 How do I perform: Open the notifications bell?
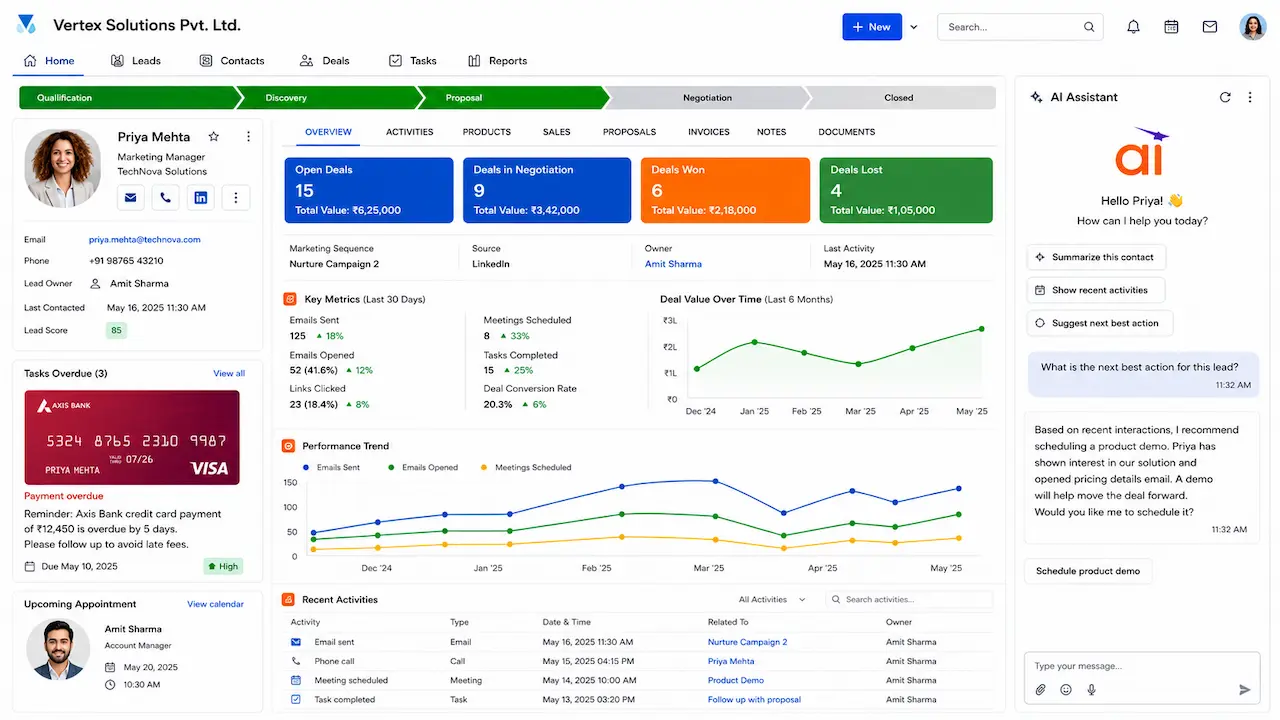coord(1133,27)
